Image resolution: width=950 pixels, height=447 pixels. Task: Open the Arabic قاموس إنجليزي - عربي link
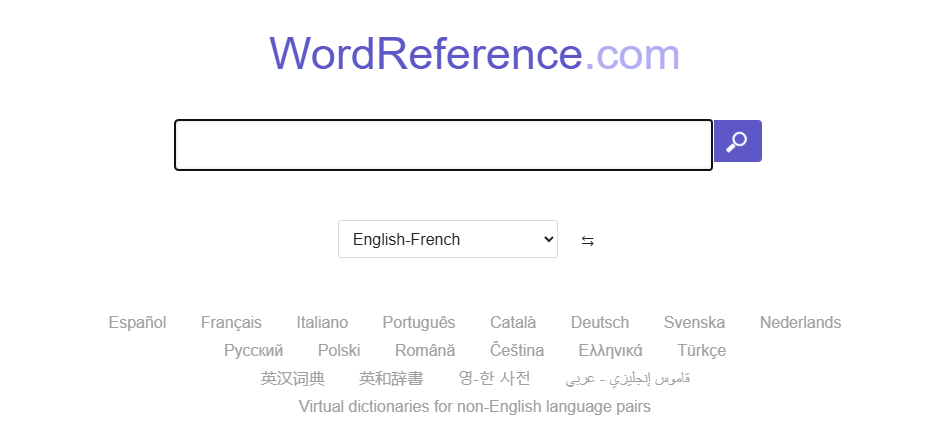tap(628, 379)
